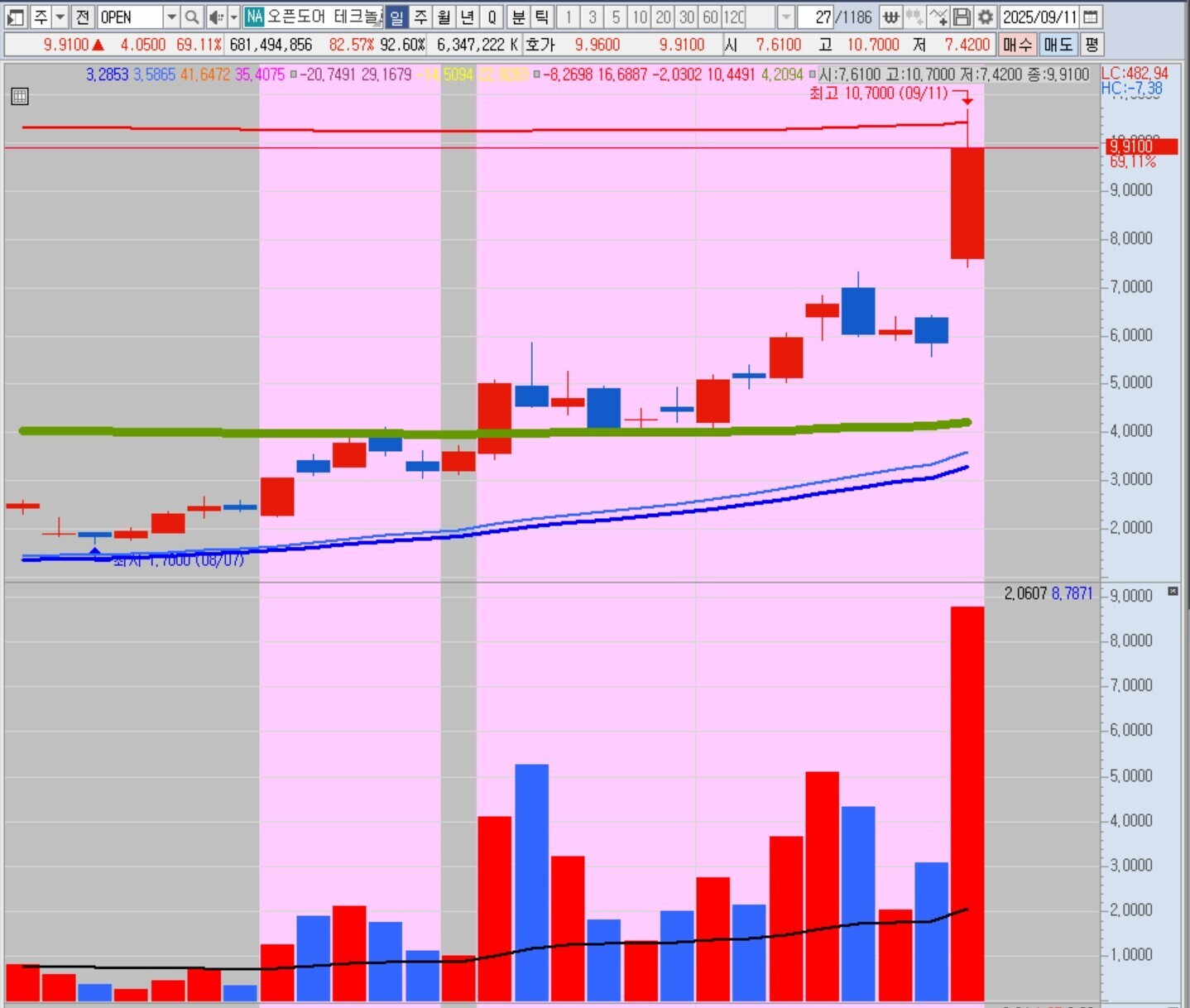The width and height of the screenshot is (1190, 1008).
Task: Switch to monthly (월) chart period
Action: pyautogui.click(x=444, y=17)
